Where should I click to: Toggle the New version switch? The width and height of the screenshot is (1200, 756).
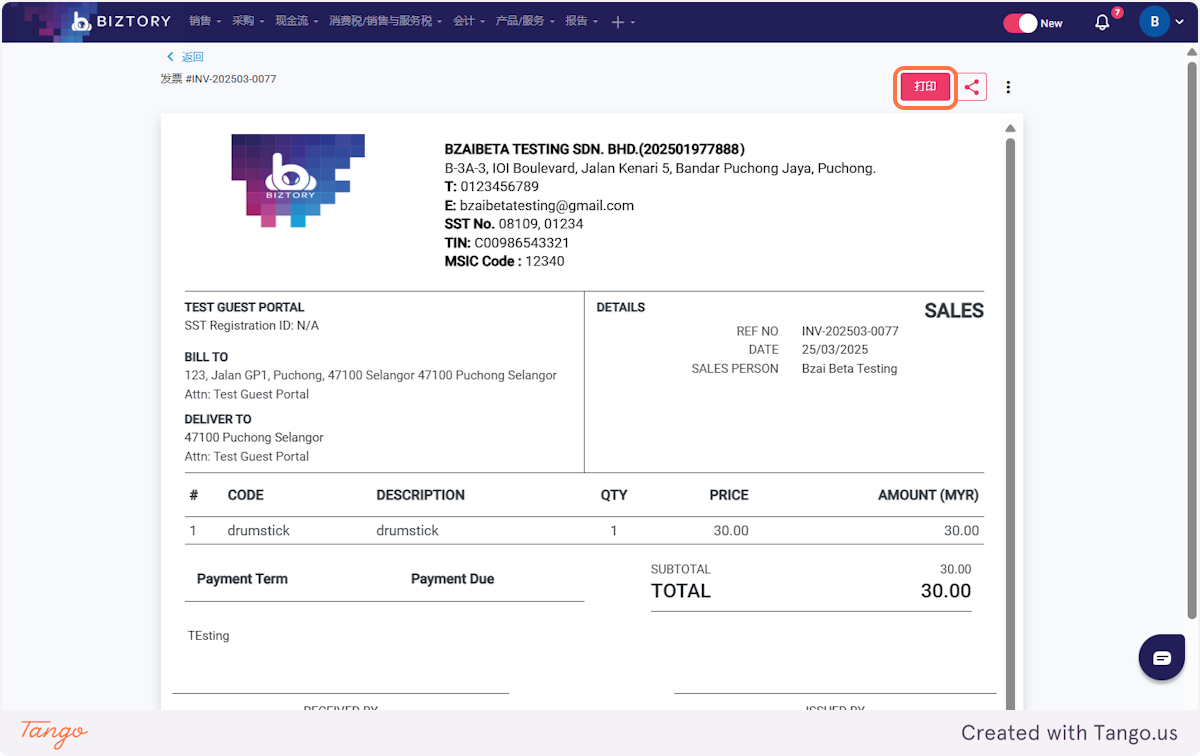[x=1021, y=23]
